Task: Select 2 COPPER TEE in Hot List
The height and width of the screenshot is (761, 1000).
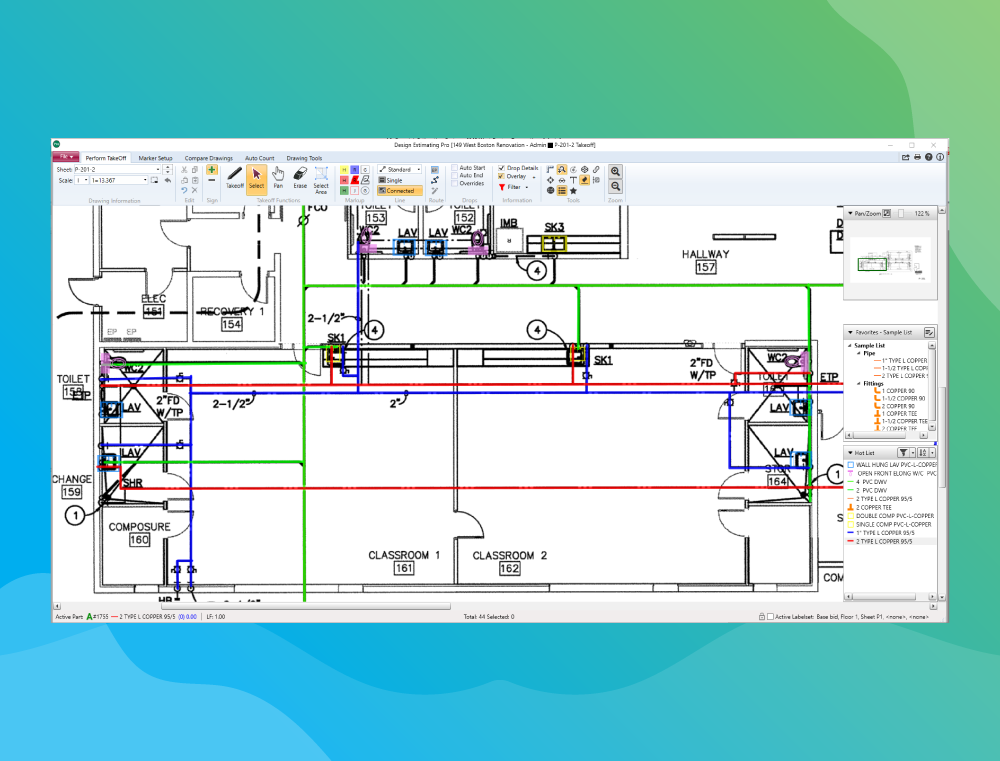Action: tap(876, 508)
